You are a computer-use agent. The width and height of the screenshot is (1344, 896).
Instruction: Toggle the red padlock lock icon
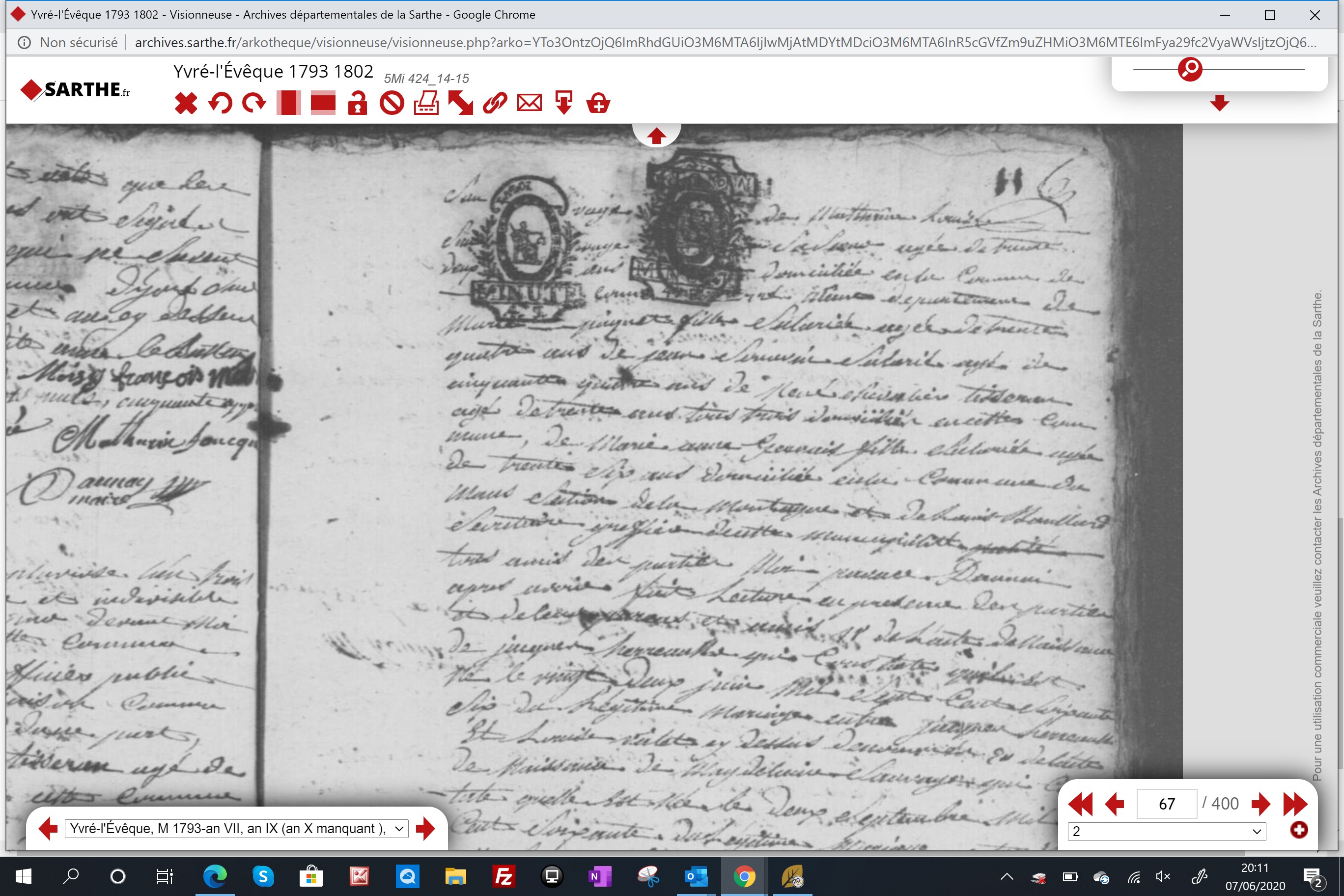pos(358,104)
